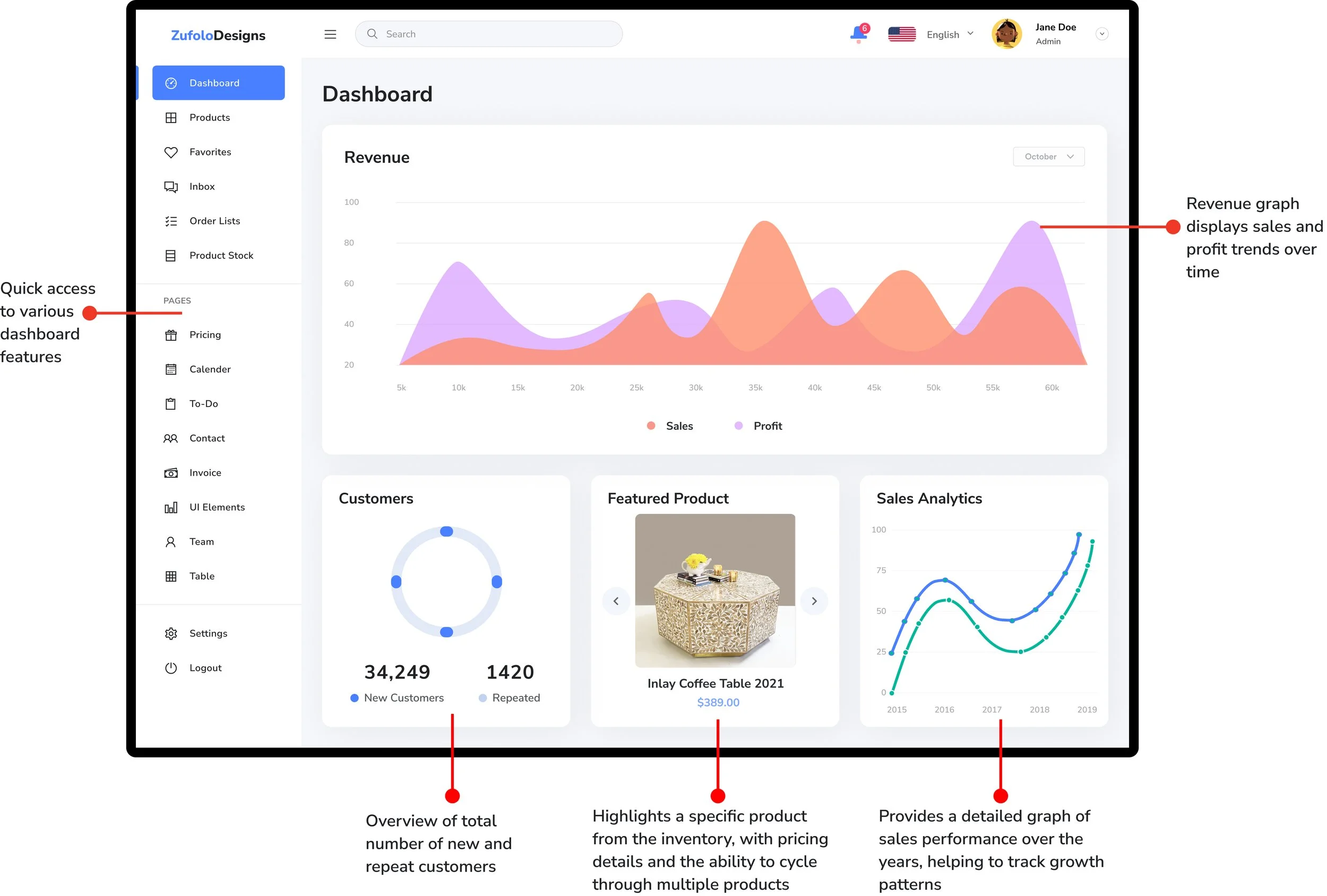Click the Settings gear icon

(x=171, y=633)
